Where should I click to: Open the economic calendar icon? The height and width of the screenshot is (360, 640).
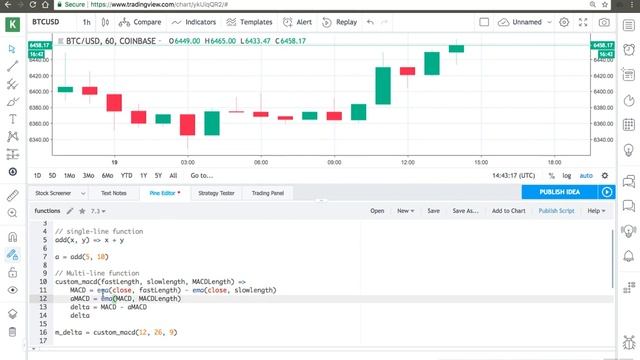[x=629, y=124]
